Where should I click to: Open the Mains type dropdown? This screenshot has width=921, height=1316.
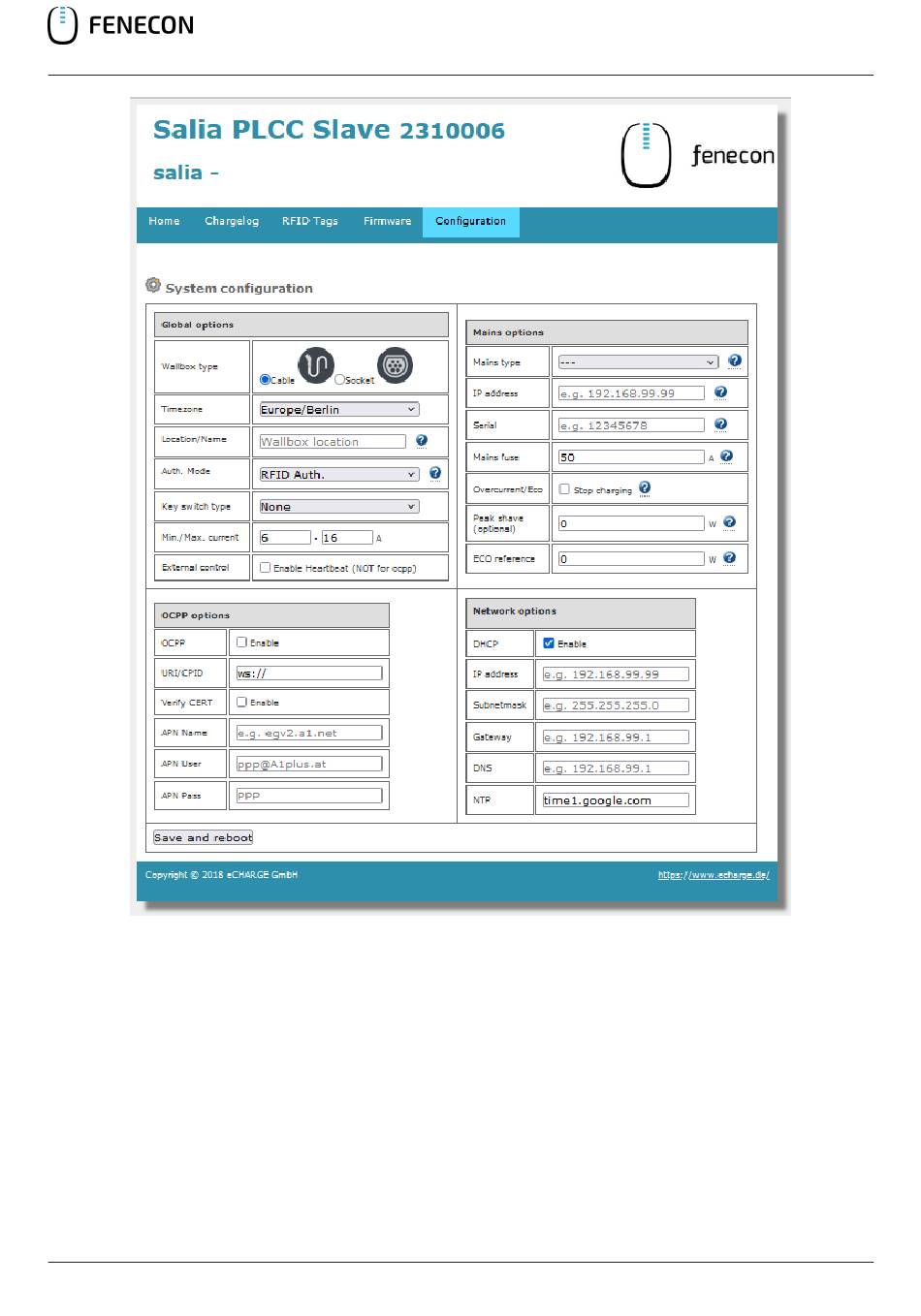pyautogui.click(x=638, y=362)
